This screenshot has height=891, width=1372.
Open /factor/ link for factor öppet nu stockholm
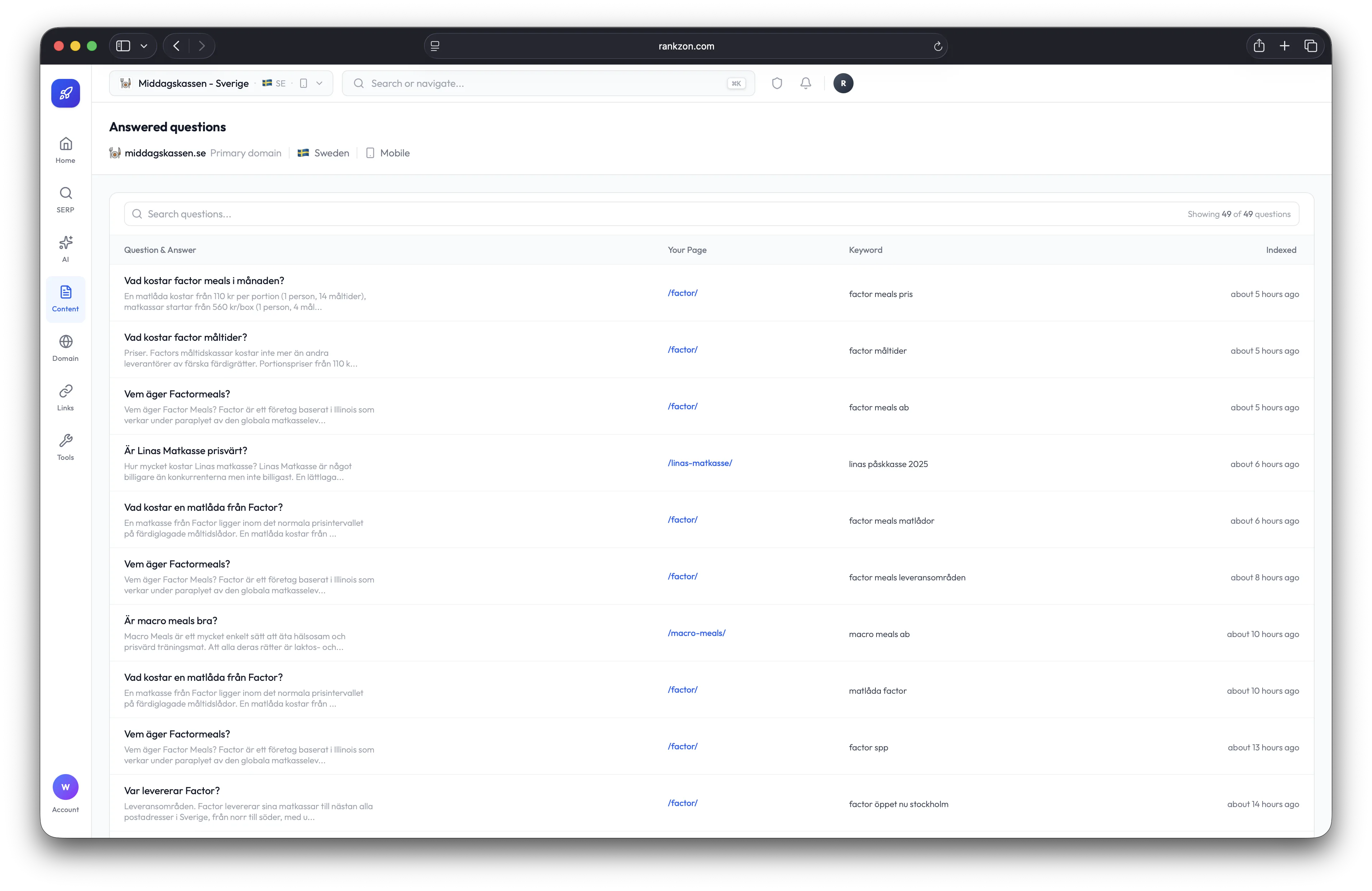coord(682,803)
